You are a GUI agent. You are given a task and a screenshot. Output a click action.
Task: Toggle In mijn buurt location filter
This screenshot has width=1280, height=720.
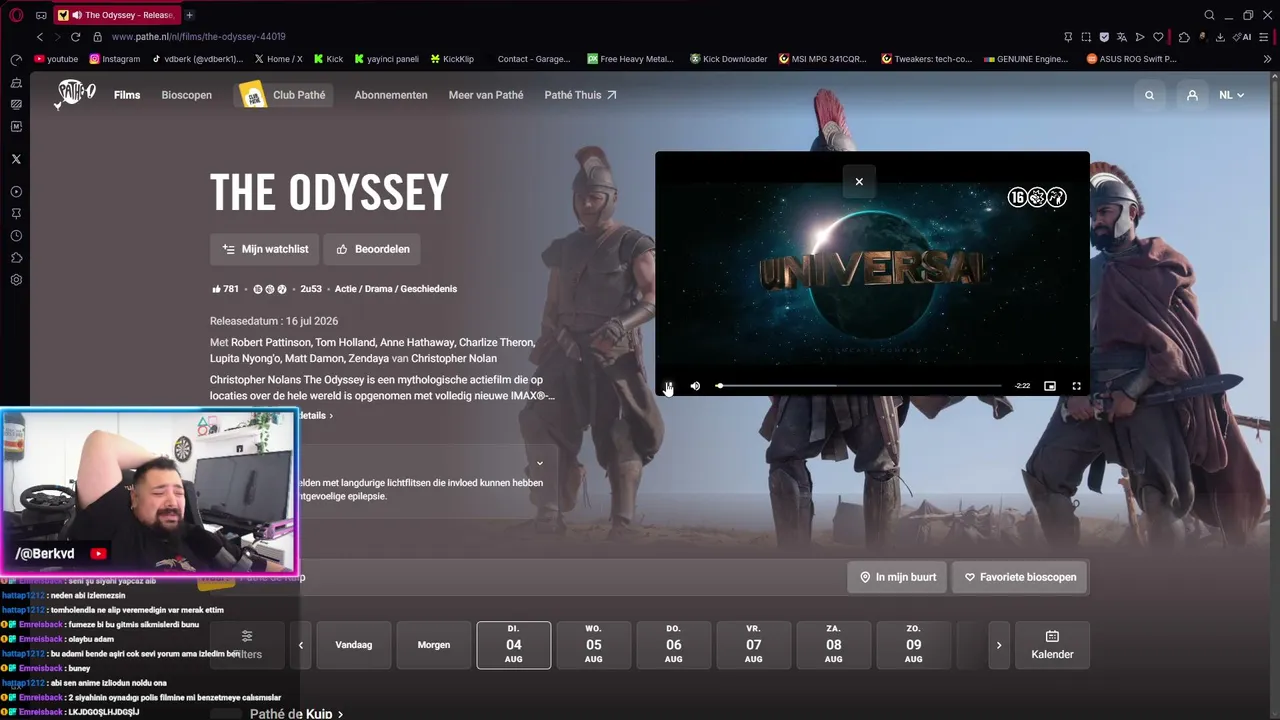[897, 577]
